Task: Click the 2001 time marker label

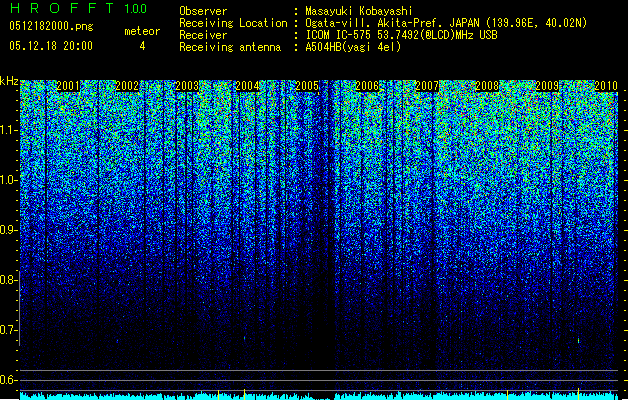Action: 68,86
